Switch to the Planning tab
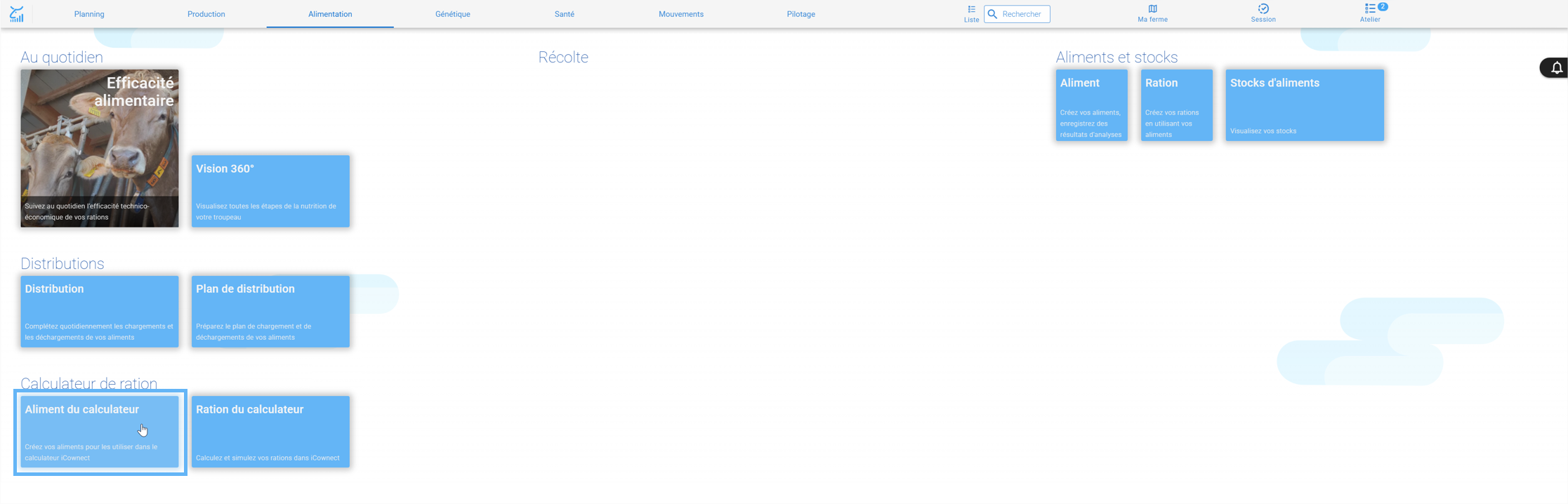 point(89,14)
